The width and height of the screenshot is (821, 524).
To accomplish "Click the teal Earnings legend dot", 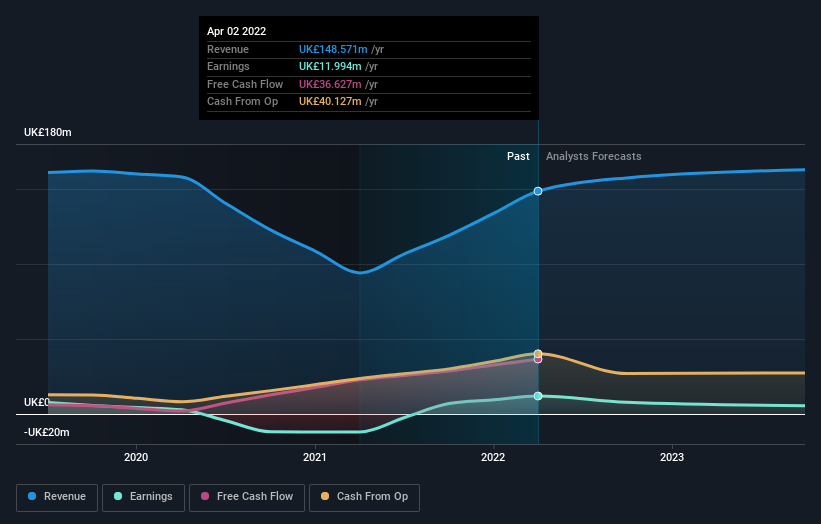I will click(x=118, y=496).
